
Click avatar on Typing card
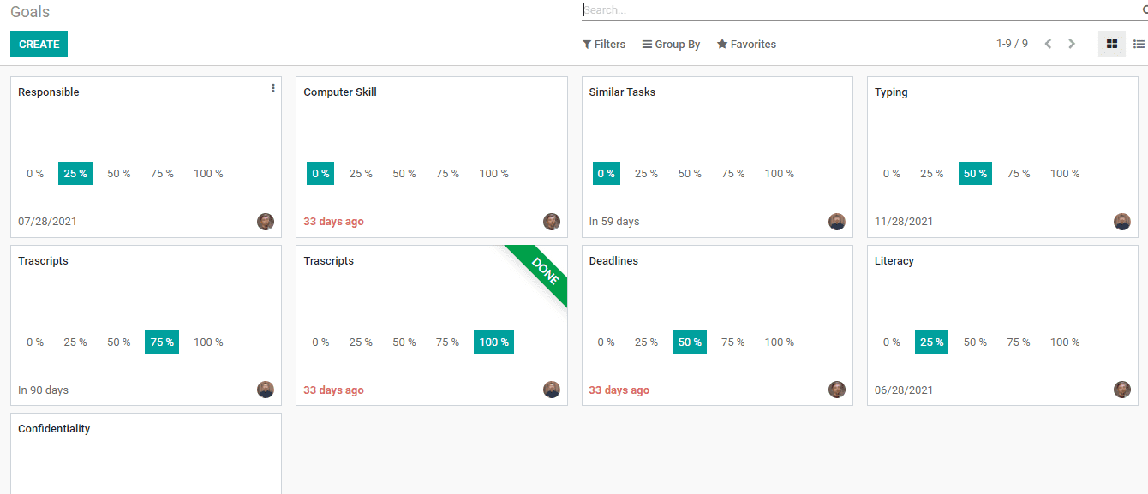tap(1122, 221)
